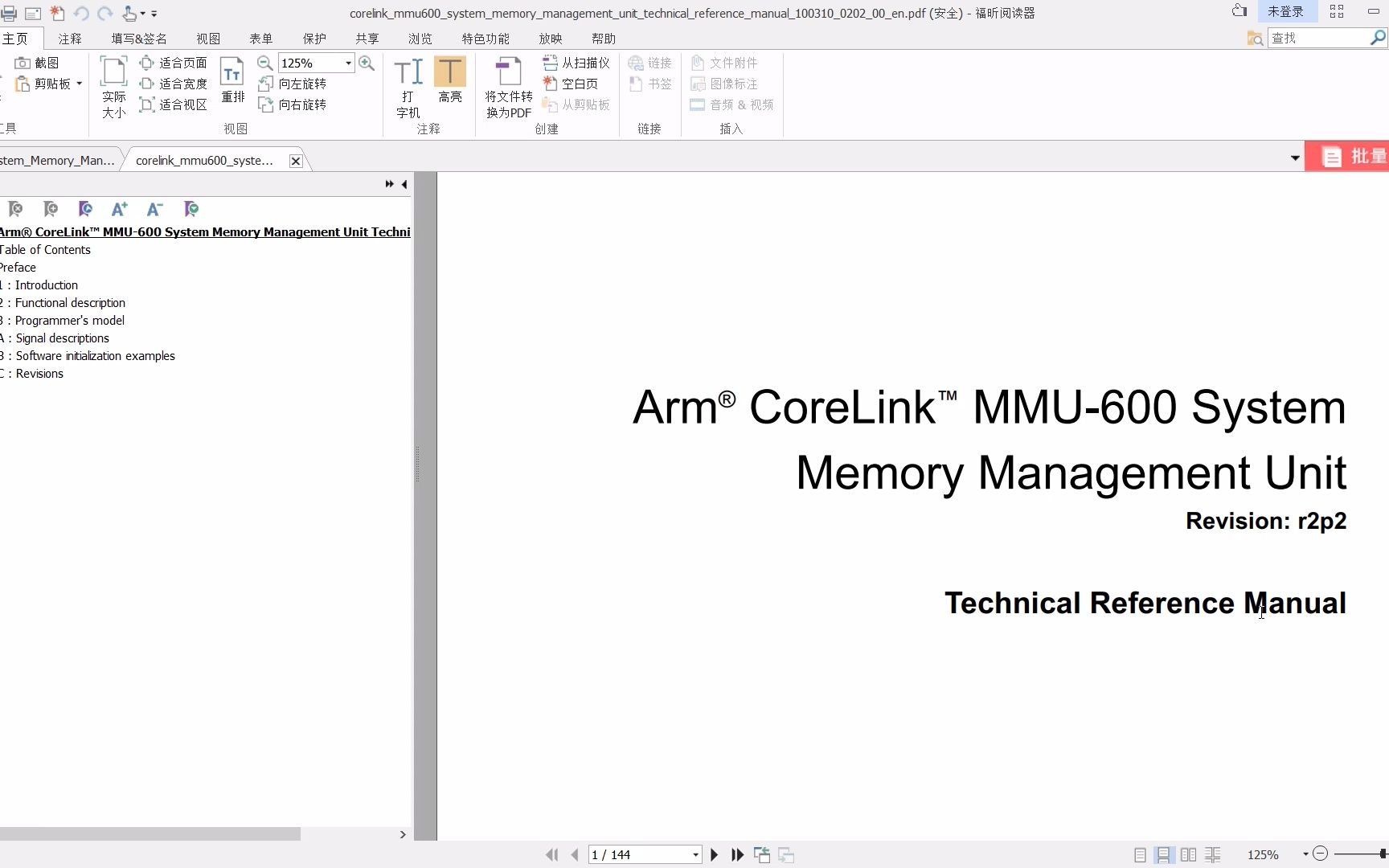
Task: Click the status bar zoom out minus button
Action: [1320, 854]
